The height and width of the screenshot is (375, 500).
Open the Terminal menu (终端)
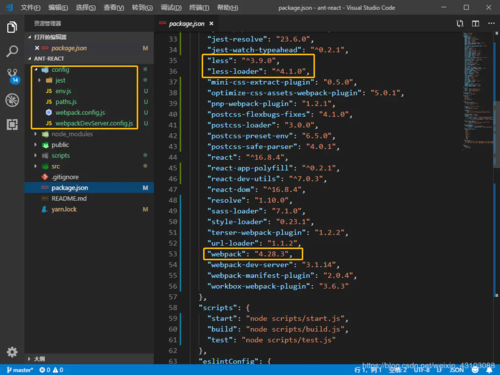pos(199,7)
